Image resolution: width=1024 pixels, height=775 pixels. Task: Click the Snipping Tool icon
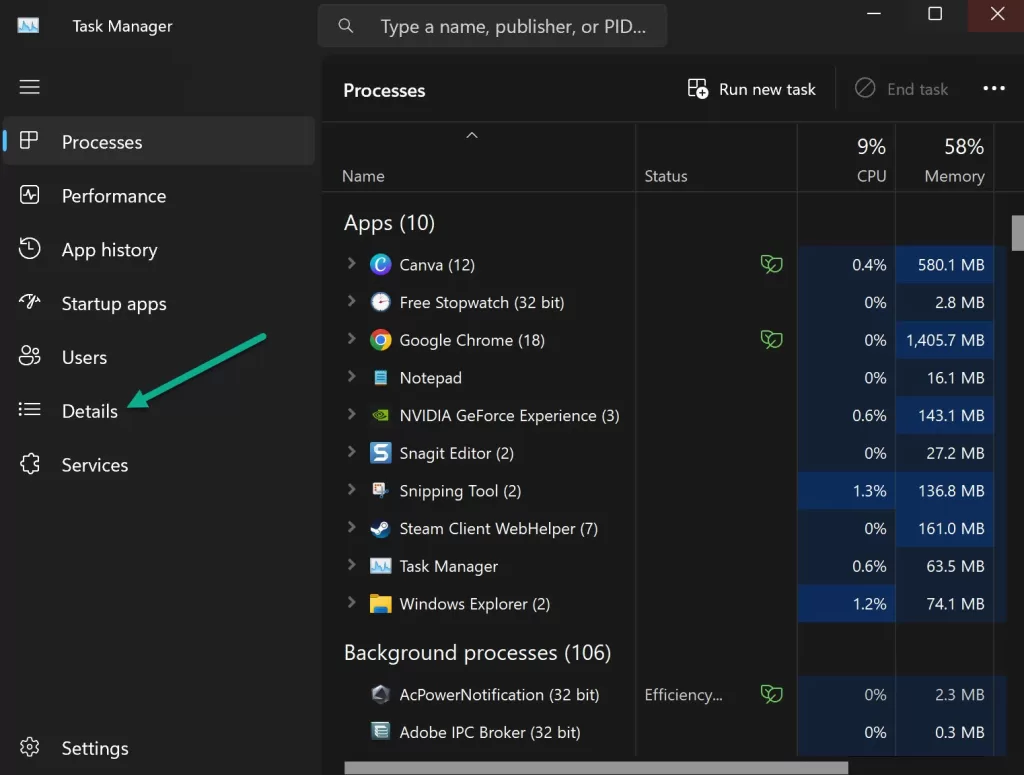coord(381,490)
